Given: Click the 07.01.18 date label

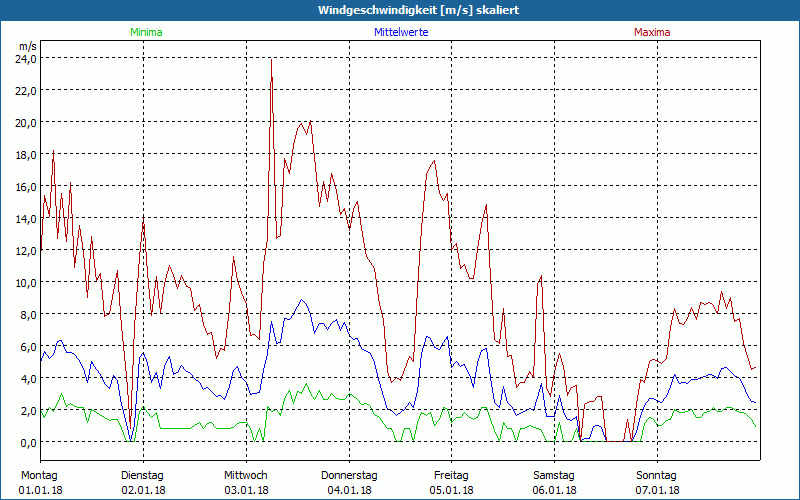Looking at the screenshot, I should pos(658,490).
